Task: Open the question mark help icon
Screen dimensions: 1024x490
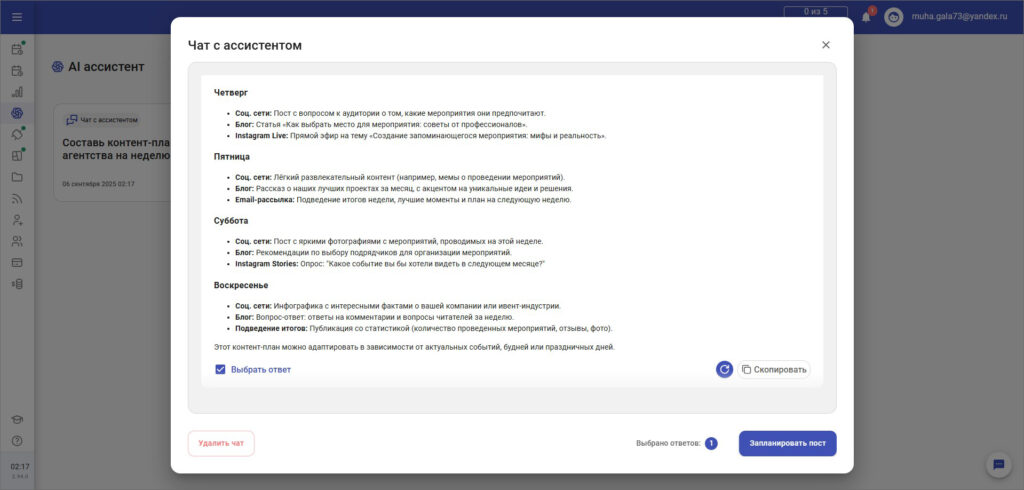Action: (17, 441)
